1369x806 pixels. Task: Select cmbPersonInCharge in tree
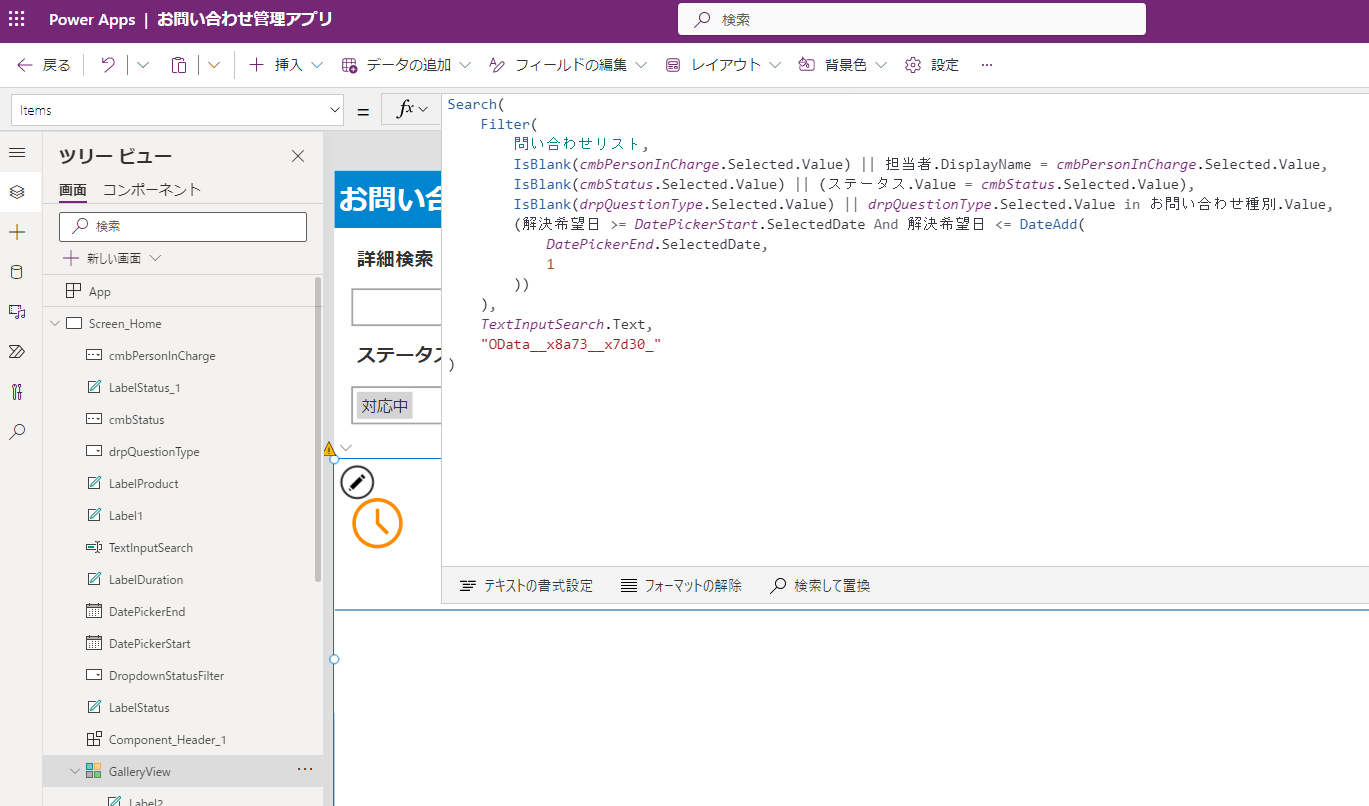click(x=162, y=356)
